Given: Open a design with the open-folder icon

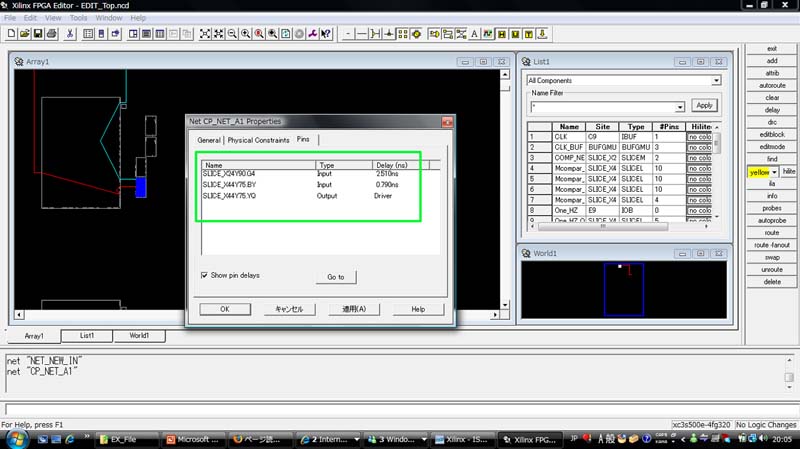Looking at the screenshot, I should point(24,34).
